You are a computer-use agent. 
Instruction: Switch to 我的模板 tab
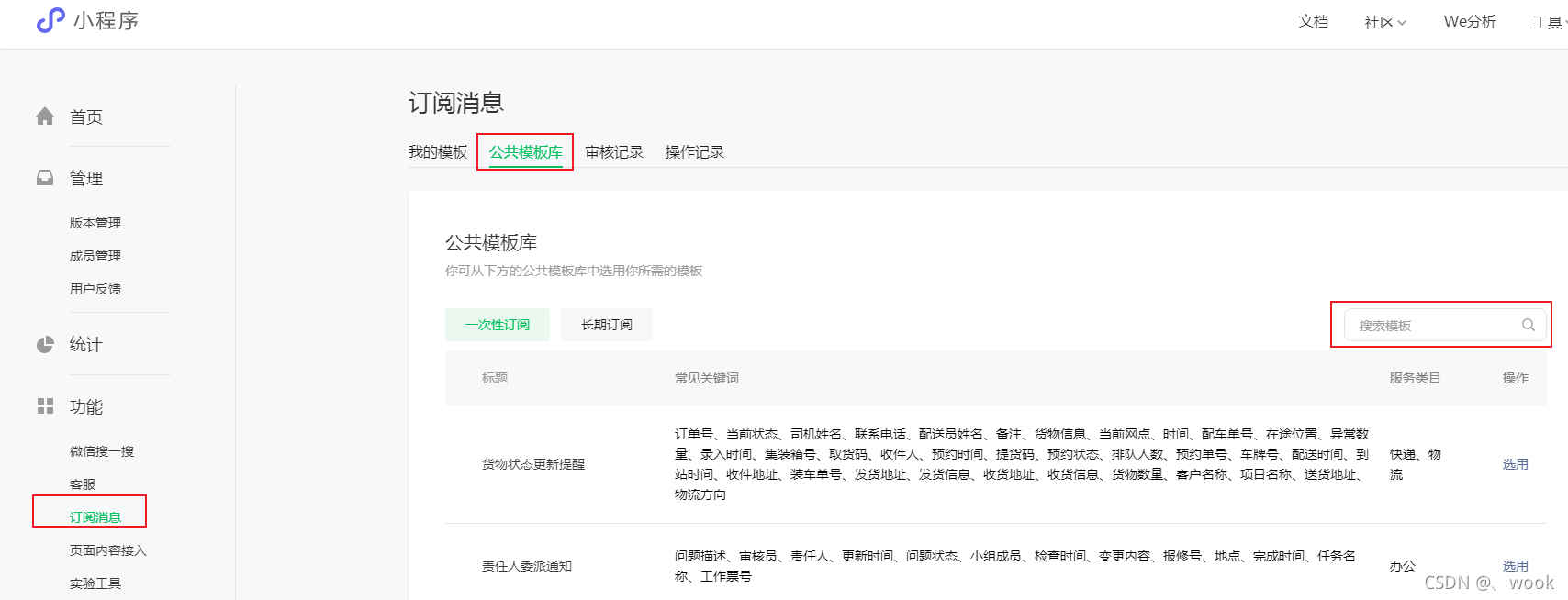[x=438, y=152]
